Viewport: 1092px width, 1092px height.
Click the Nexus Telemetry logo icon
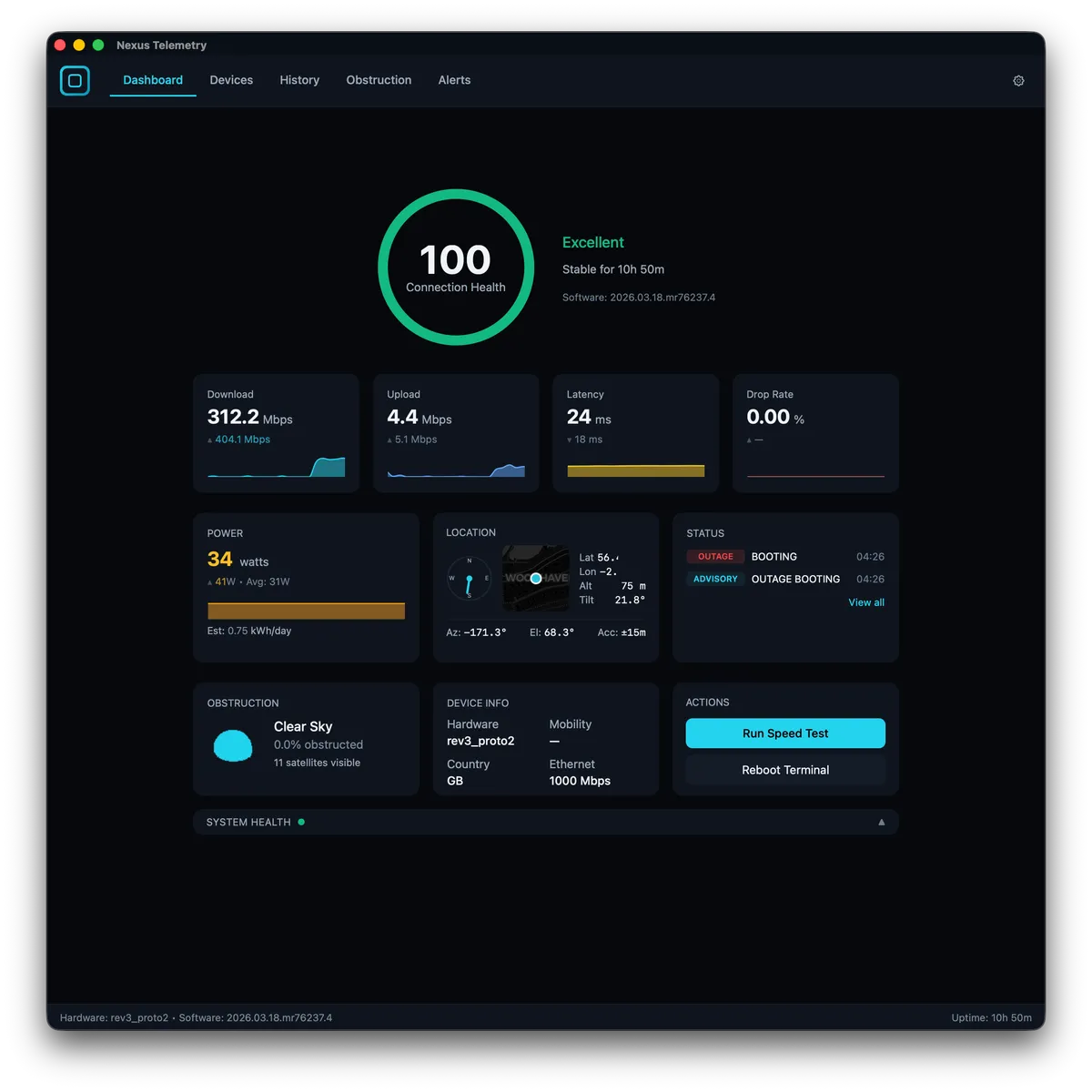75,80
